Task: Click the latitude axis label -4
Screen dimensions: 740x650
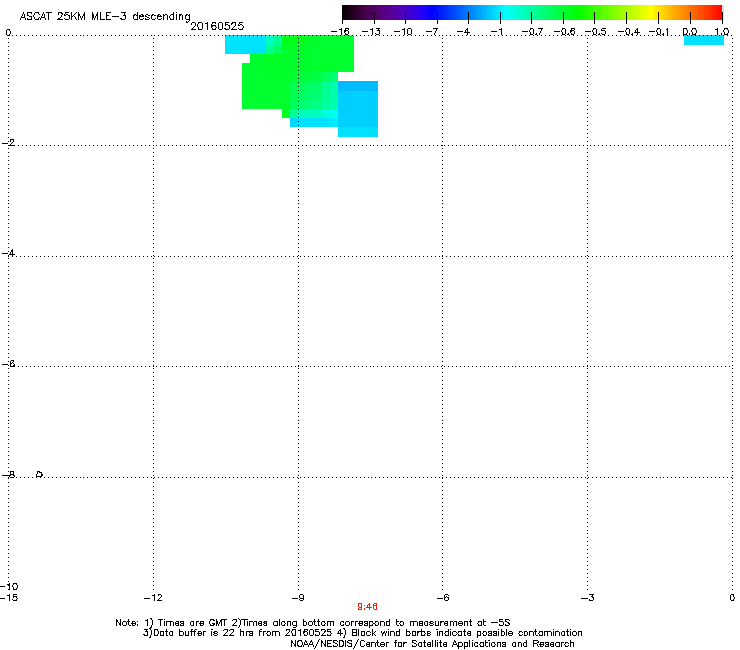Action: (x=9, y=253)
